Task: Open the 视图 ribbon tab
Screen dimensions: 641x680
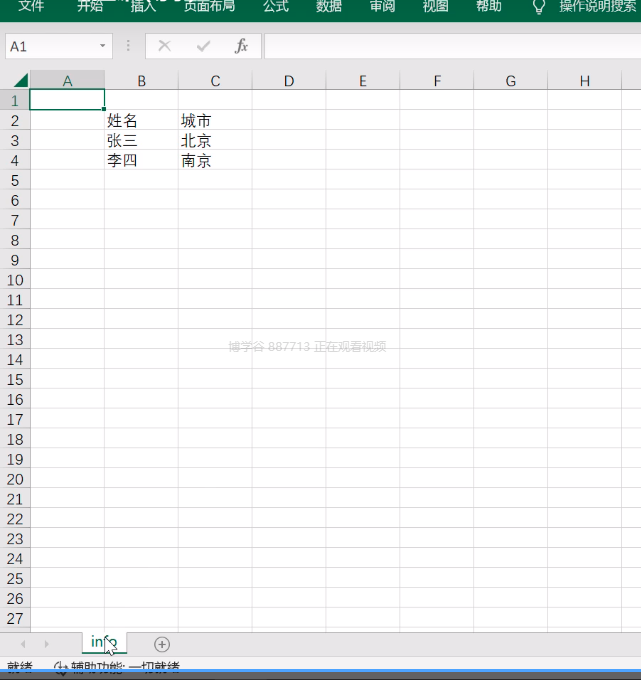Action: (435, 6)
